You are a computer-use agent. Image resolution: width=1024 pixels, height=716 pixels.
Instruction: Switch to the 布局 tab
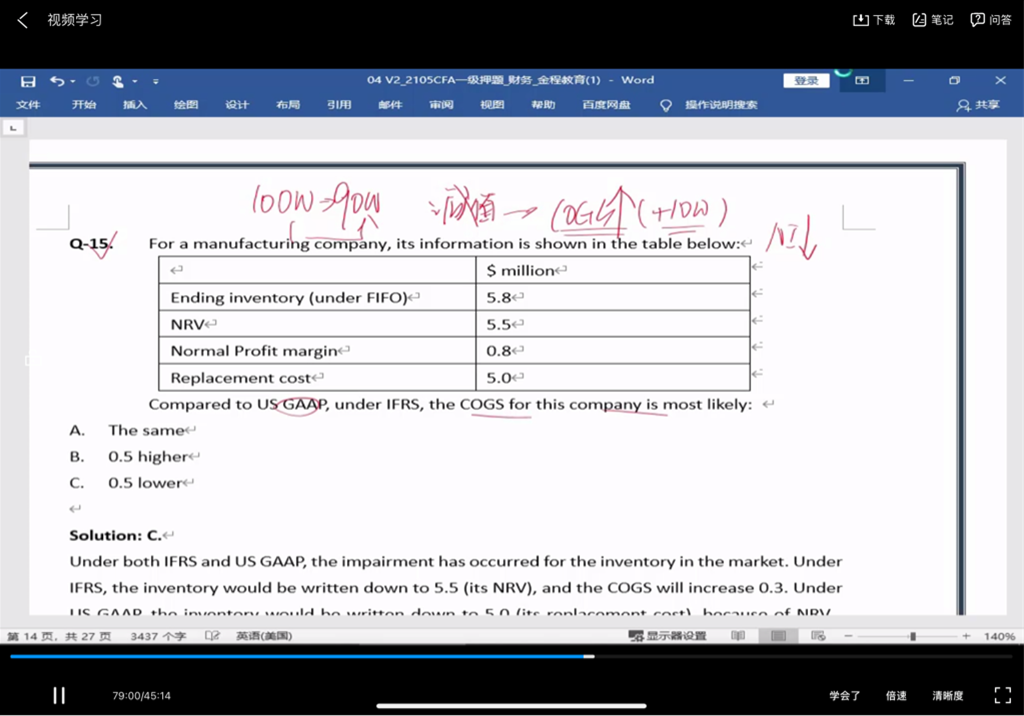pyautogui.click(x=288, y=105)
